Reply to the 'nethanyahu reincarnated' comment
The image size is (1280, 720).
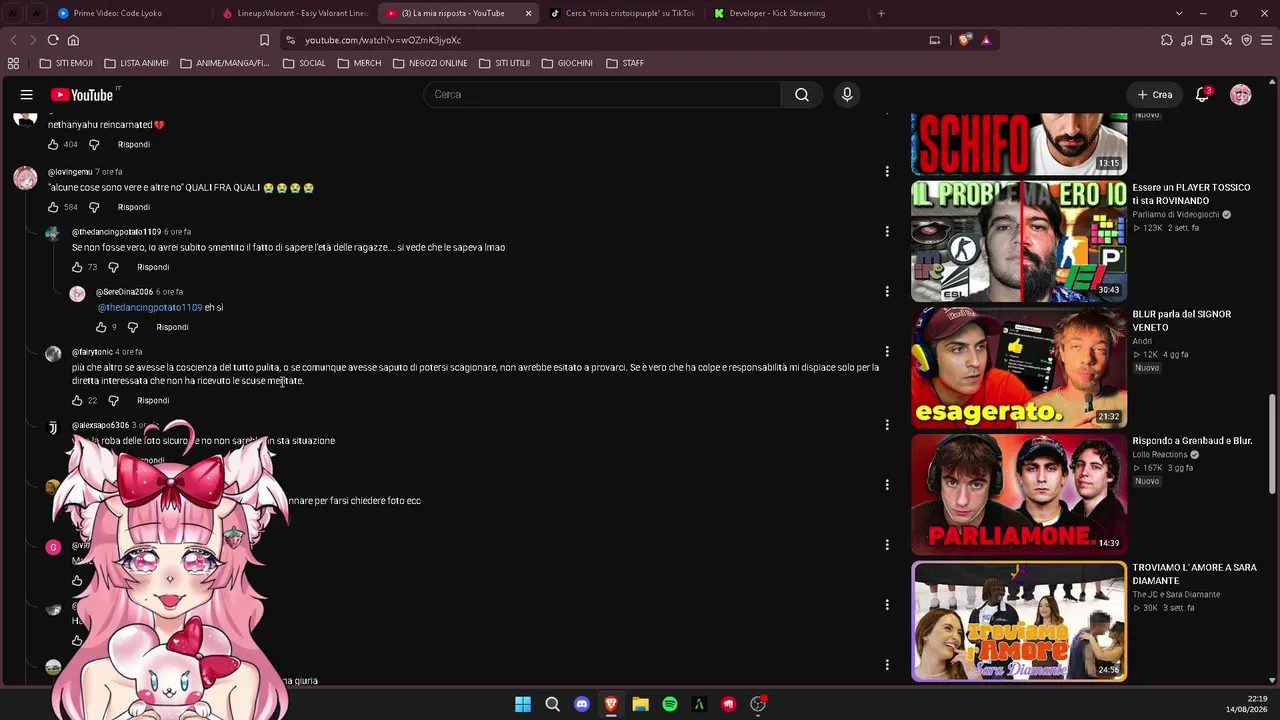point(133,145)
